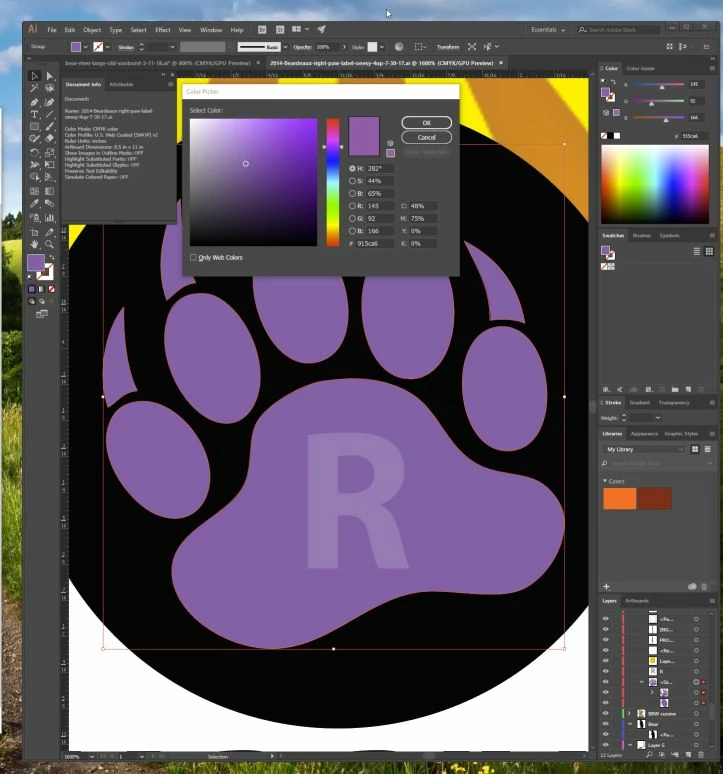Click OK in the Color Picker
Screen dimensions: 723x774
426,122
